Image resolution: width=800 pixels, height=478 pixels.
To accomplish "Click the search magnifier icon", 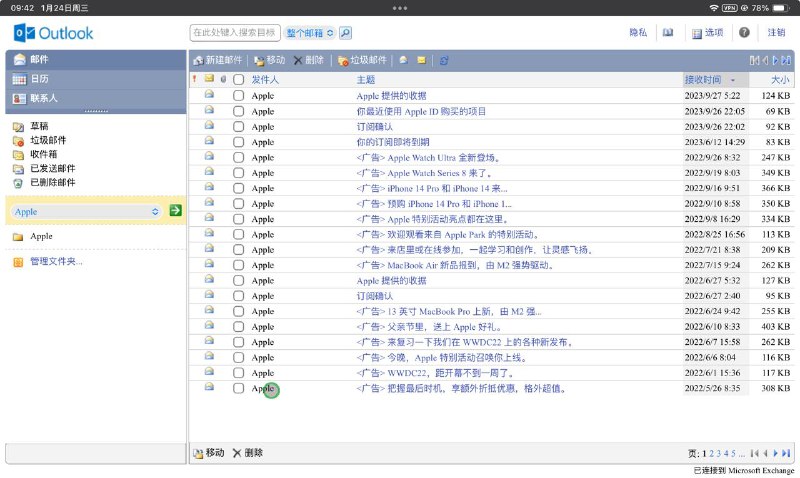I will [x=345, y=33].
